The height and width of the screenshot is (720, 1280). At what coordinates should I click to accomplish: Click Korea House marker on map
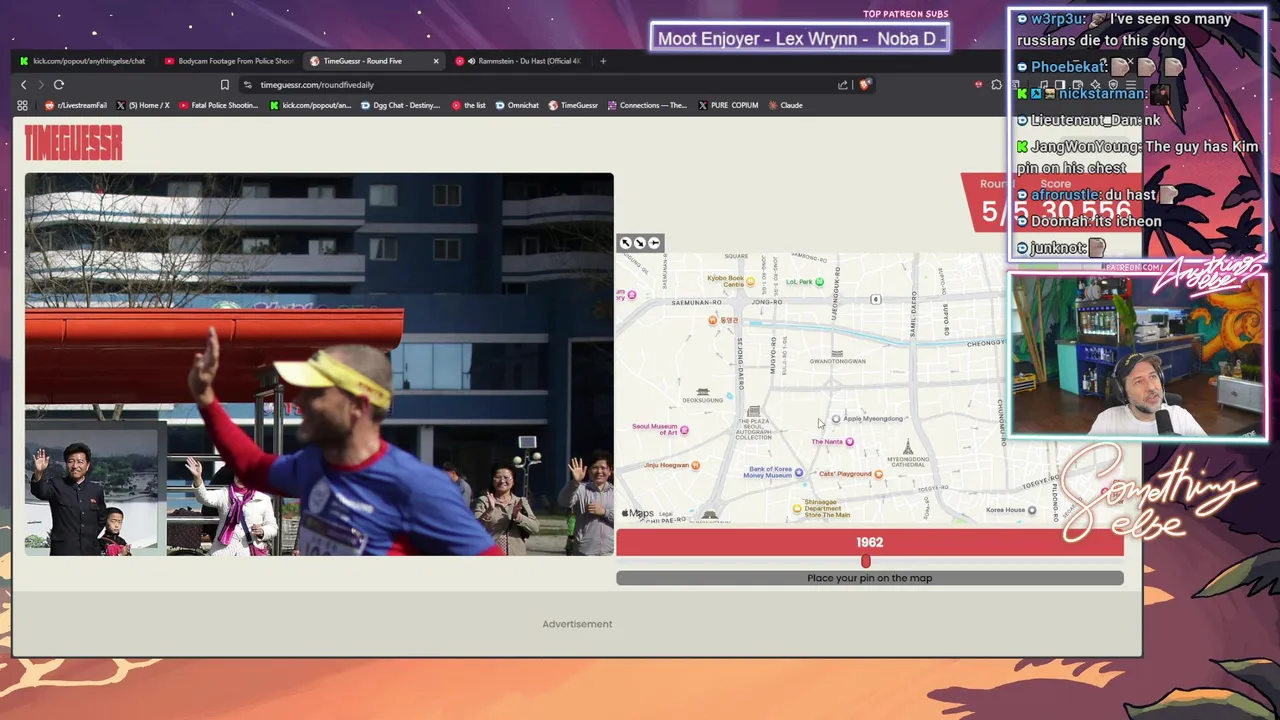click(1034, 510)
